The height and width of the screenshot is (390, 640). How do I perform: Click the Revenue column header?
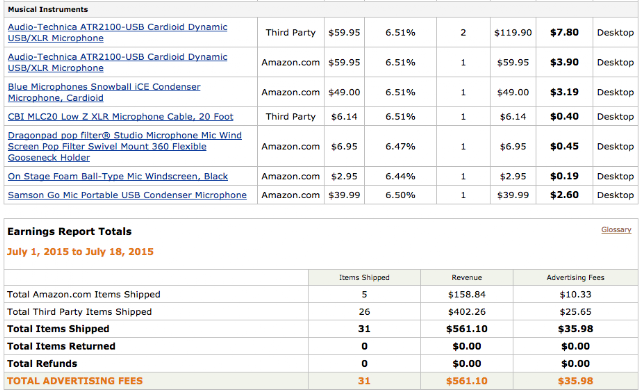coord(467,277)
